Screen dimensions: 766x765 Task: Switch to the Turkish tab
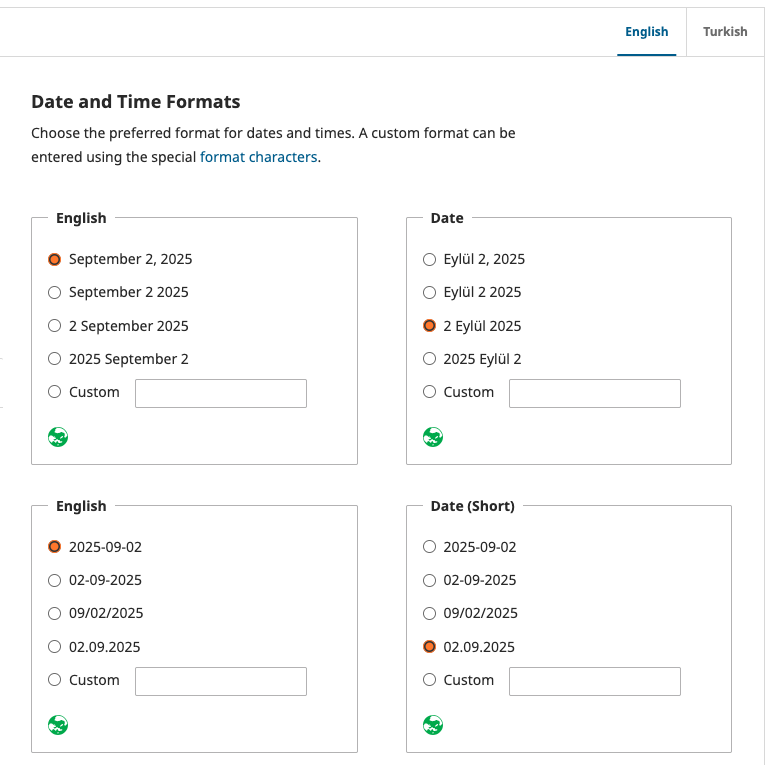pyautogui.click(x=725, y=32)
